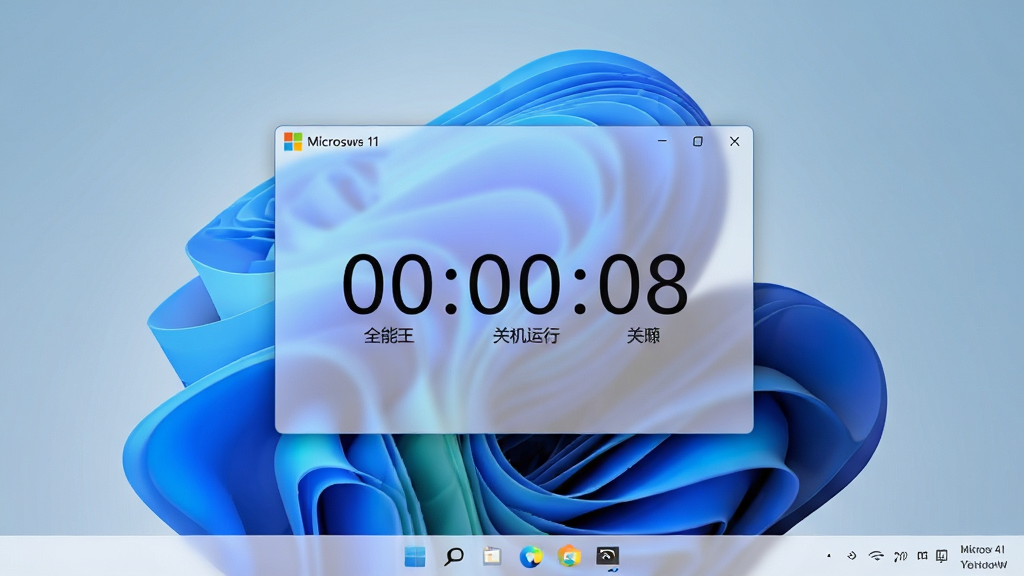Click the tray icon left of Wi-Fi
The height and width of the screenshot is (576, 1024).
(852, 556)
